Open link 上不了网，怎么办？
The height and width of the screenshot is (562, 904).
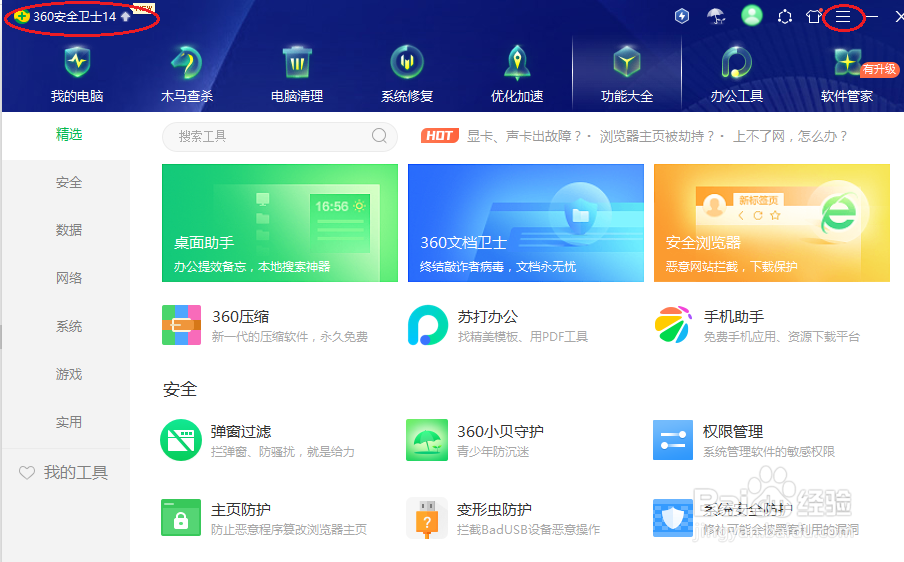pos(790,137)
